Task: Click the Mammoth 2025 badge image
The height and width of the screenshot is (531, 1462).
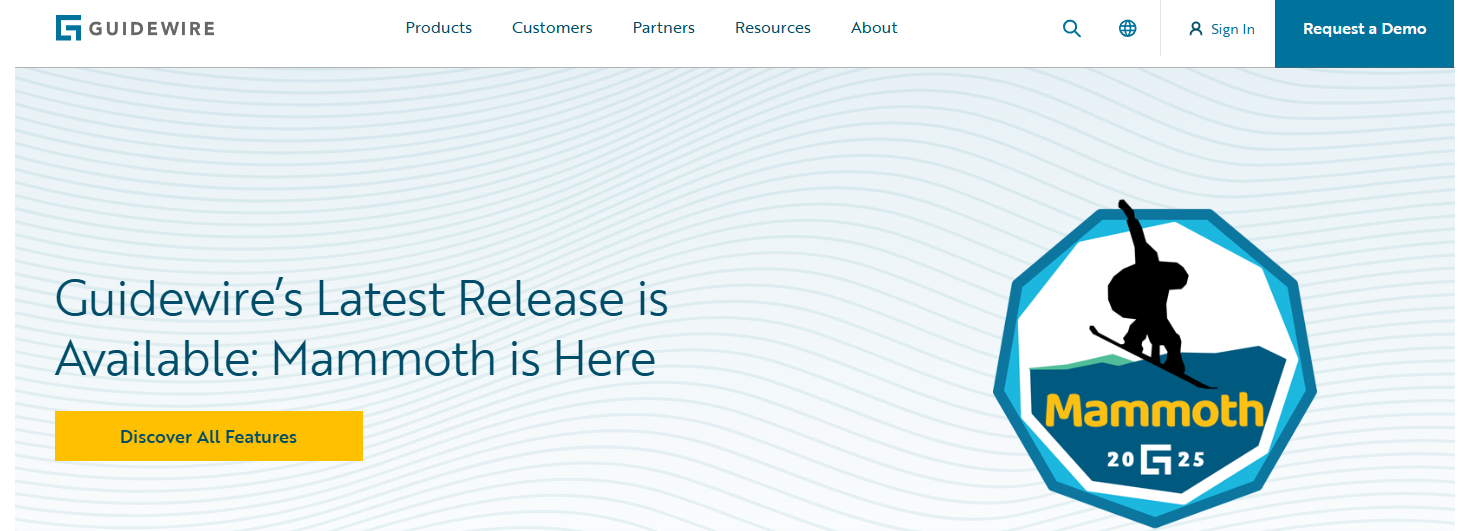Action: (x=1155, y=364)
